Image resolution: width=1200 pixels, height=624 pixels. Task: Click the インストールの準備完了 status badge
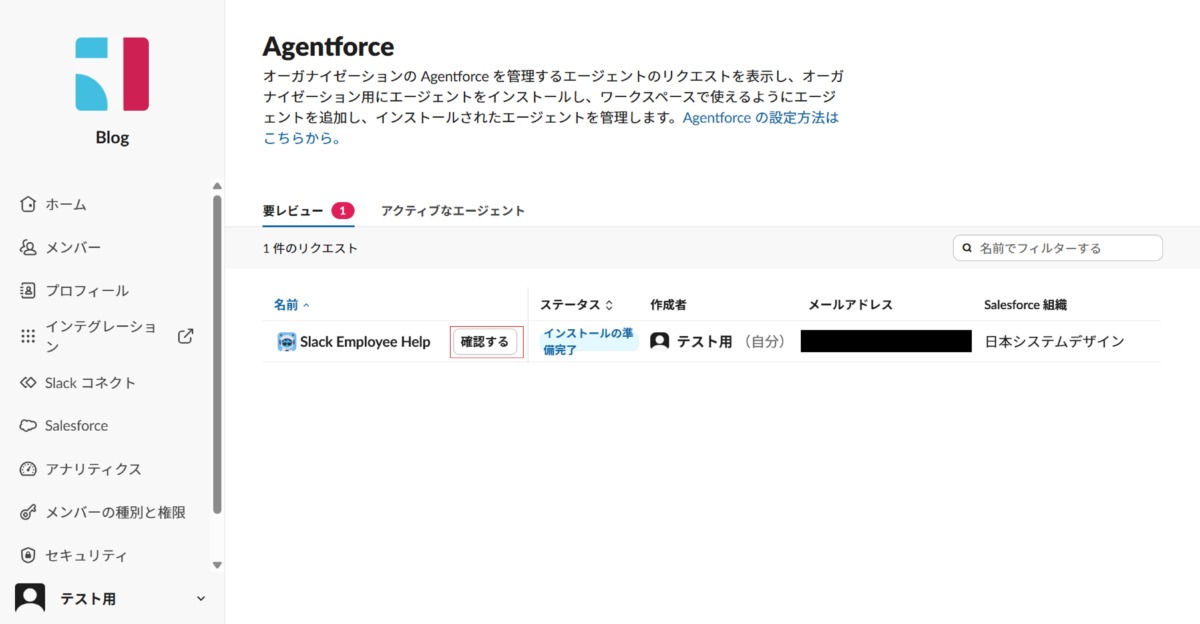point(590,342)
